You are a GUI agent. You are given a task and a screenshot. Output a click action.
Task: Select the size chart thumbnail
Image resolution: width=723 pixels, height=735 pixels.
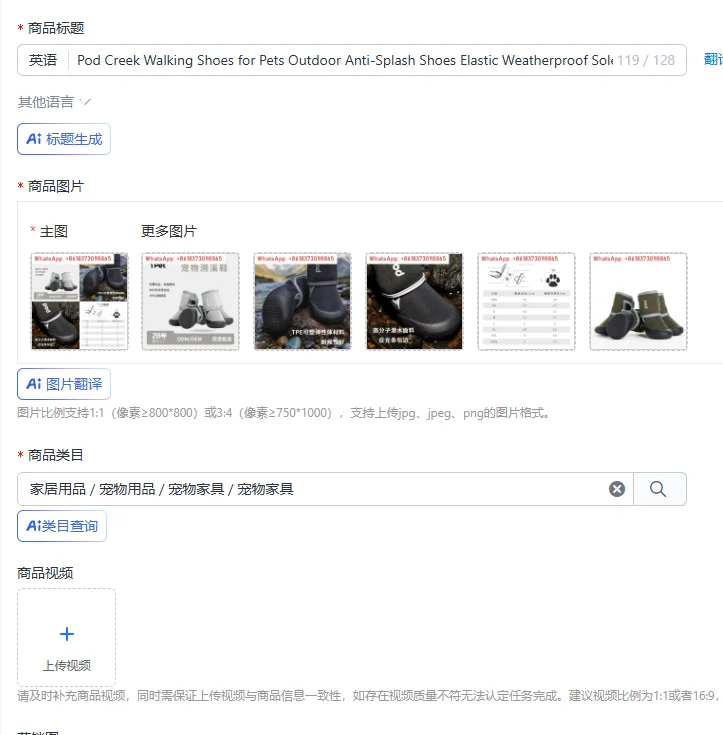point(526,301)
